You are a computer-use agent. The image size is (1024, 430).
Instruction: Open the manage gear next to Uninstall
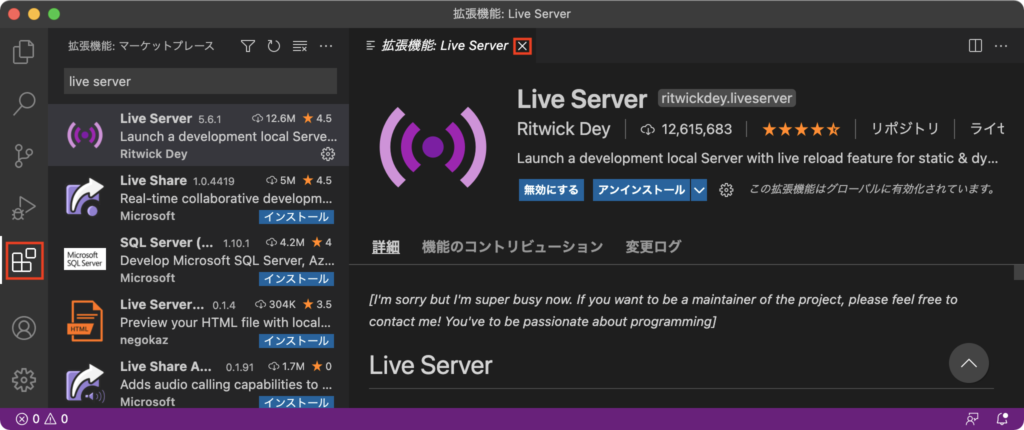(x=726, y=190)
